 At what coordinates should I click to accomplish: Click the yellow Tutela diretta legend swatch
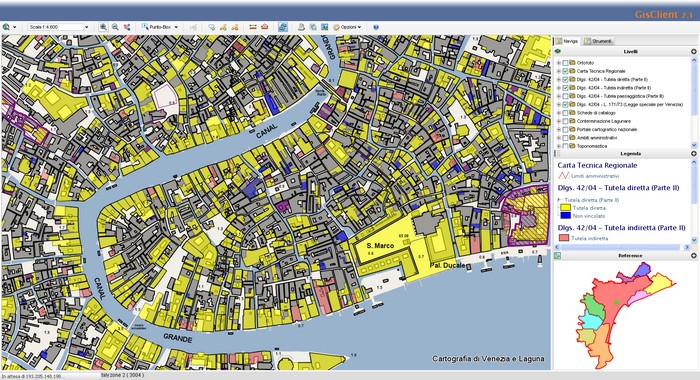coord(565,208)
